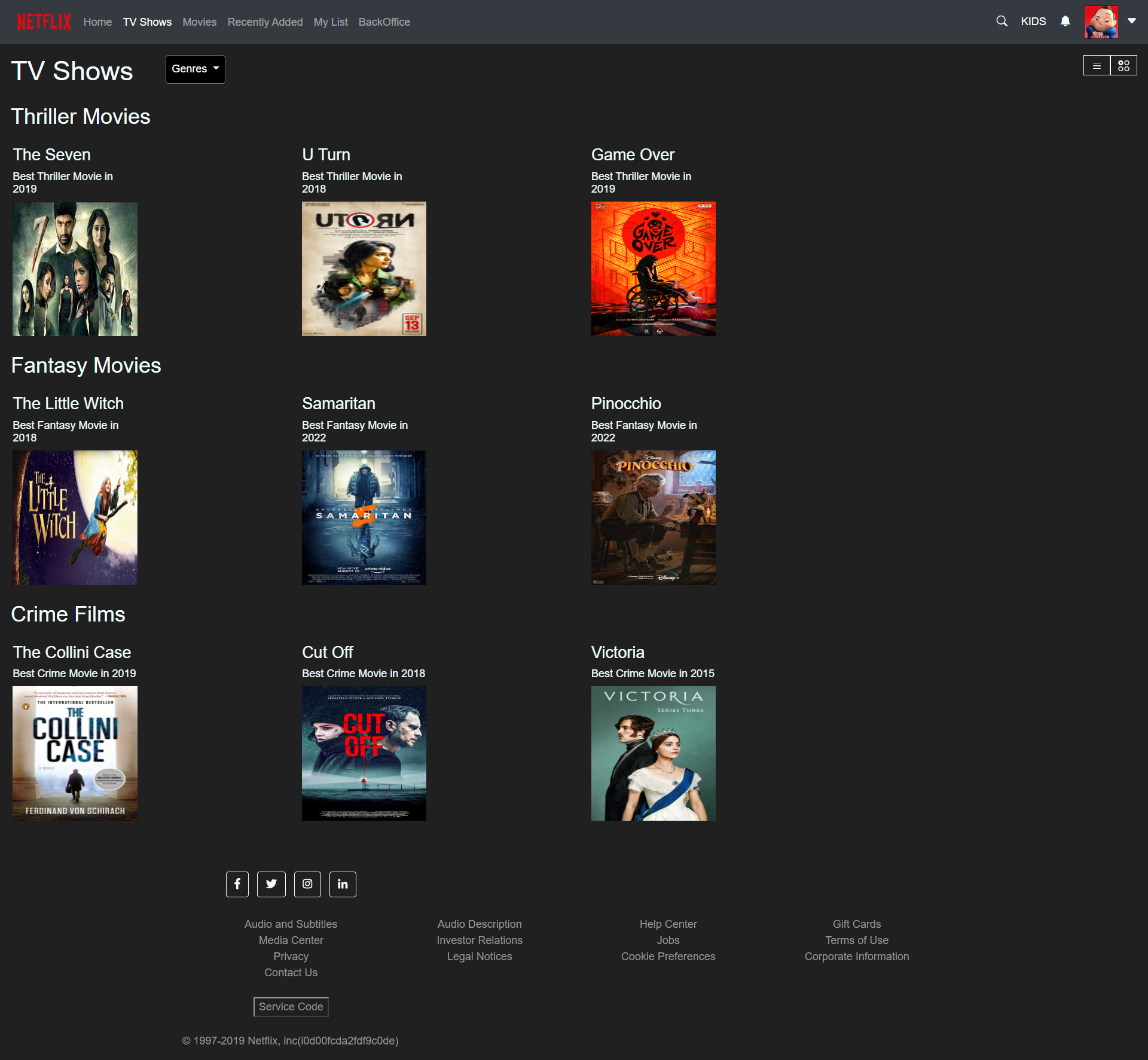The height and width of the screenshot is (1060, 1148).
Task: Open the Movies nav item
Action: [x=200, y=22]
